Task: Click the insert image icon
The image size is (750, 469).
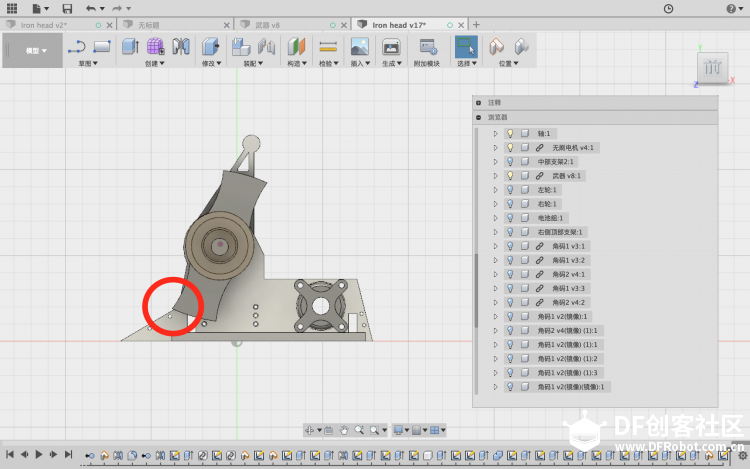Action: 360,47
